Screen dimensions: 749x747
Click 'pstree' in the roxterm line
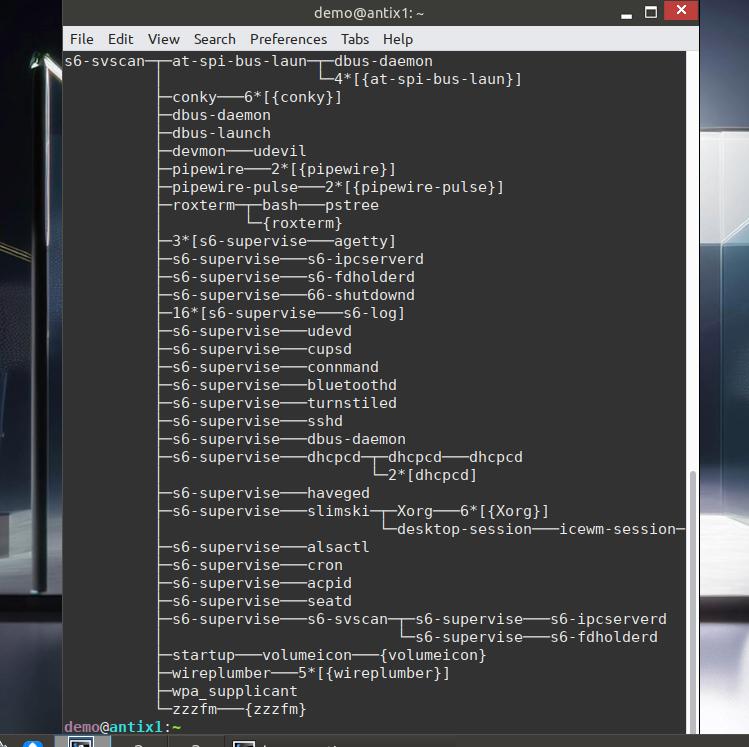(352, 205)
